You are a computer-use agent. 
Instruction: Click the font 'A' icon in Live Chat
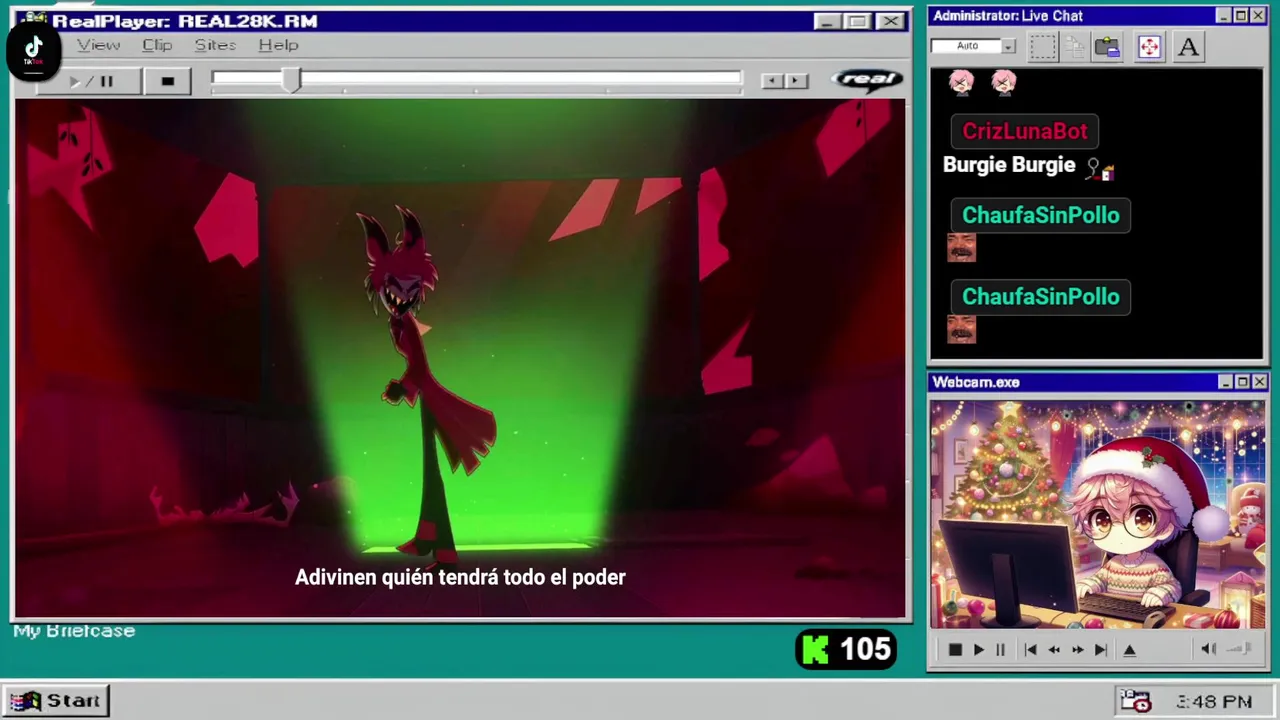(x=1188, y=47)
